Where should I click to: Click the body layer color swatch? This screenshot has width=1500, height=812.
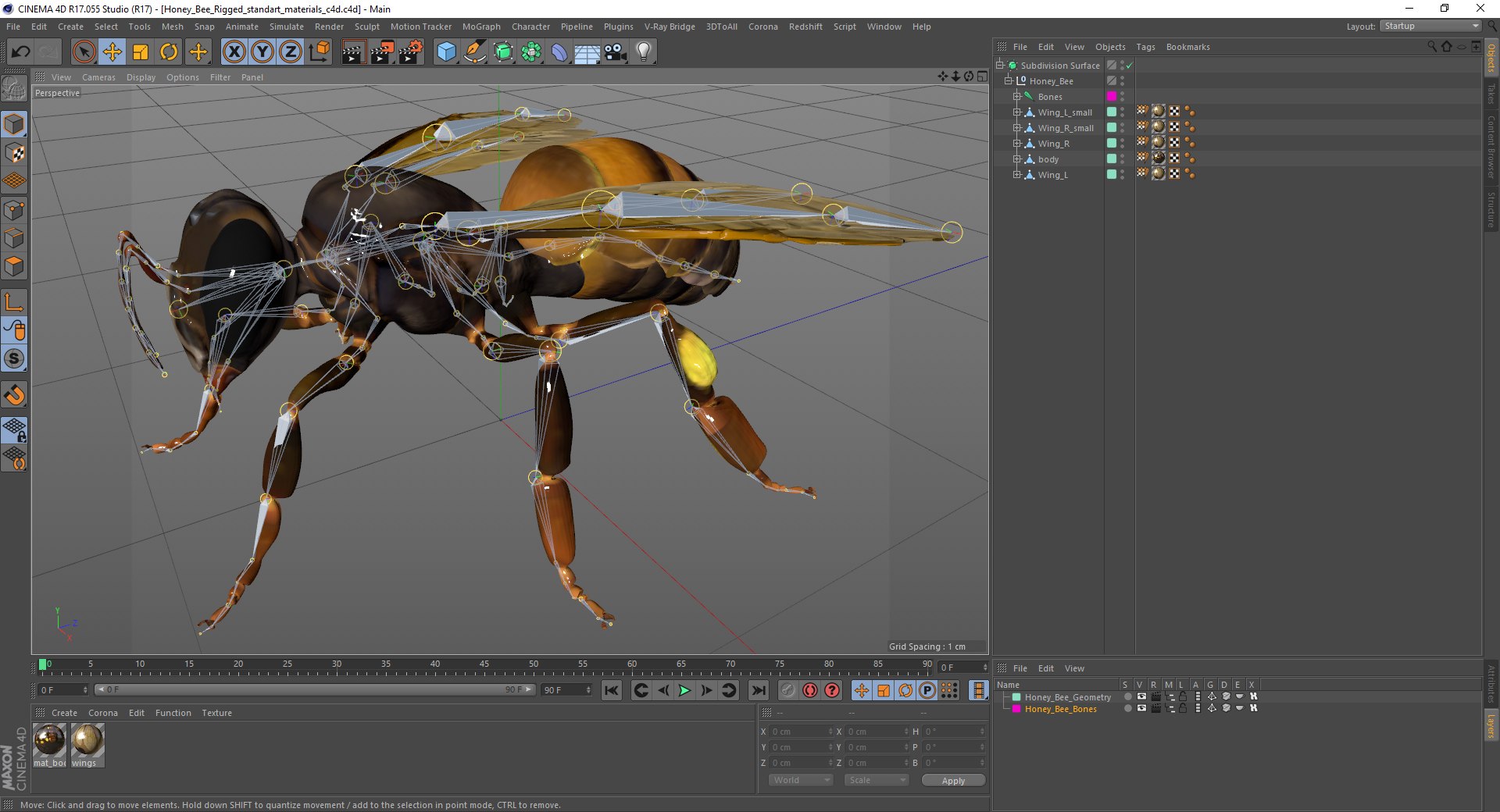1112,158
